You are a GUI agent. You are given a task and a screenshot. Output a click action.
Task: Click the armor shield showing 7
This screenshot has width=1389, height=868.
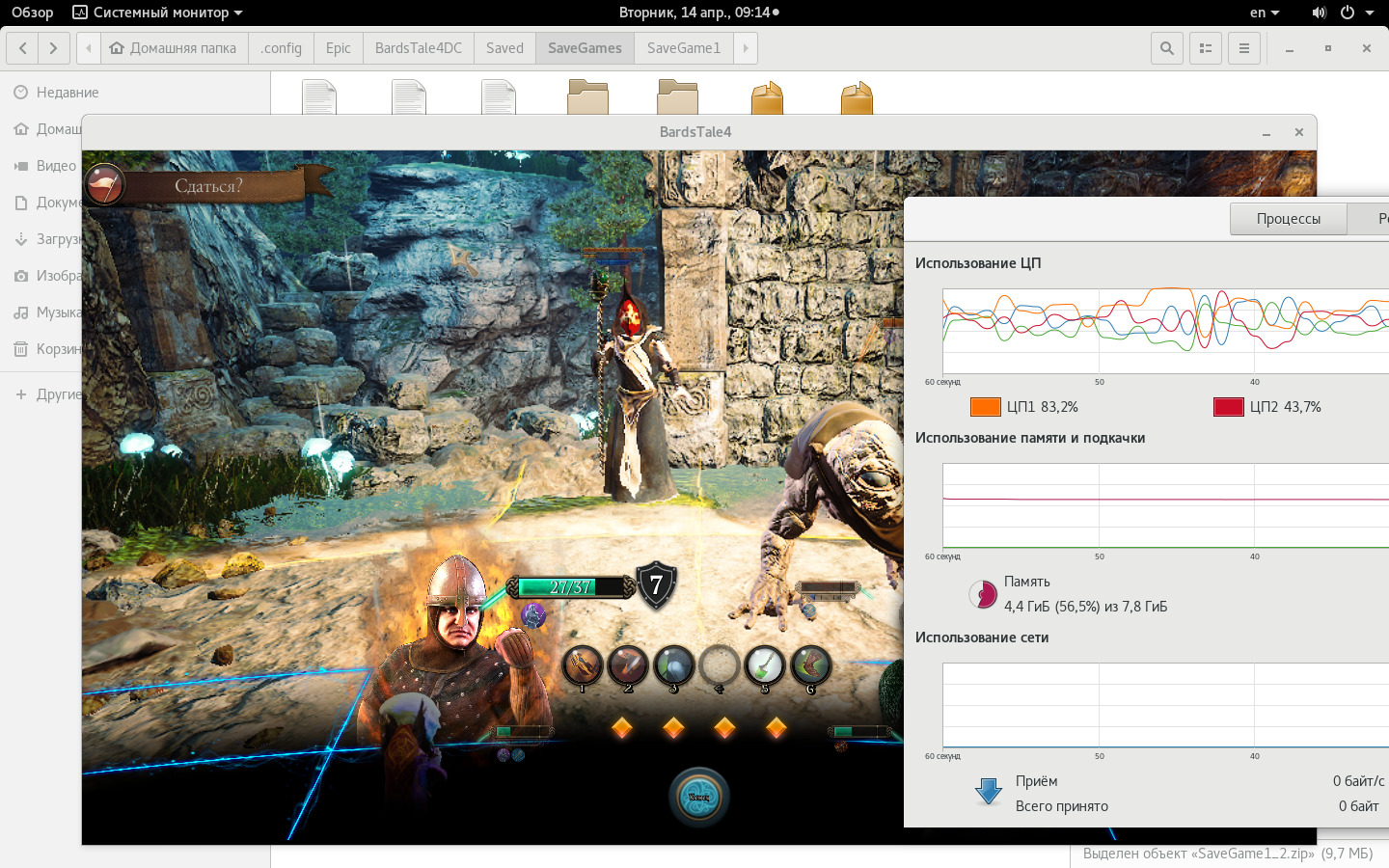656,584
